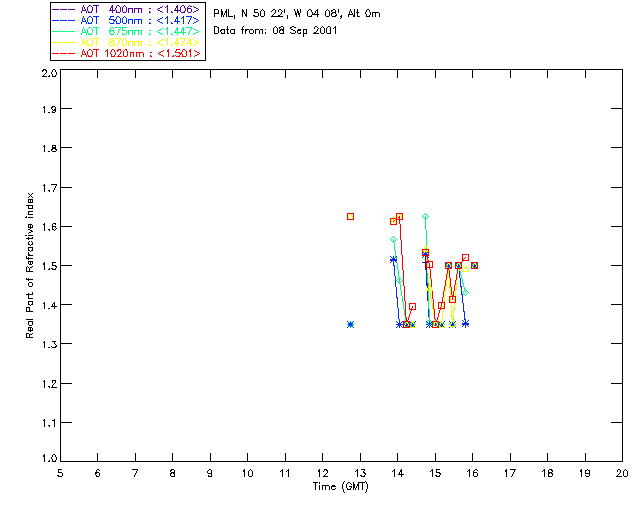The width and height of the screenshot is (640, 512).
Task: Click the time-axis tick label 18
Action: click(x=547, y=473)
